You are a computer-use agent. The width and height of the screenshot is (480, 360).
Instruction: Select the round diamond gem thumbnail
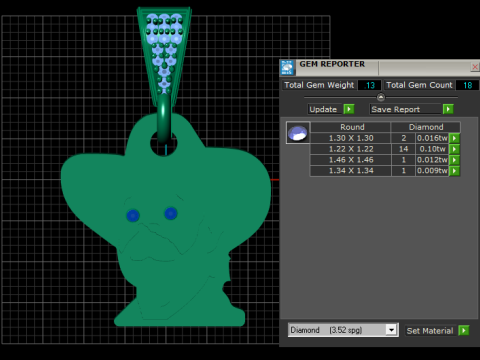pyautogui.click(x=298, y=133)
